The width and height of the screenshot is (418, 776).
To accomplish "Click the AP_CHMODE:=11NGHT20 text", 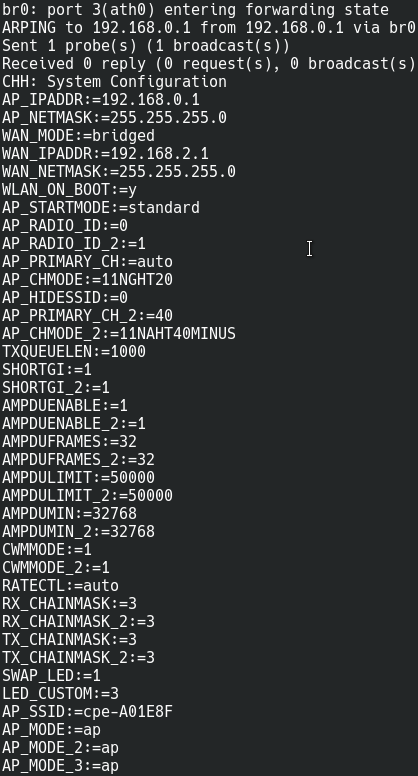I will pos(88,280).
